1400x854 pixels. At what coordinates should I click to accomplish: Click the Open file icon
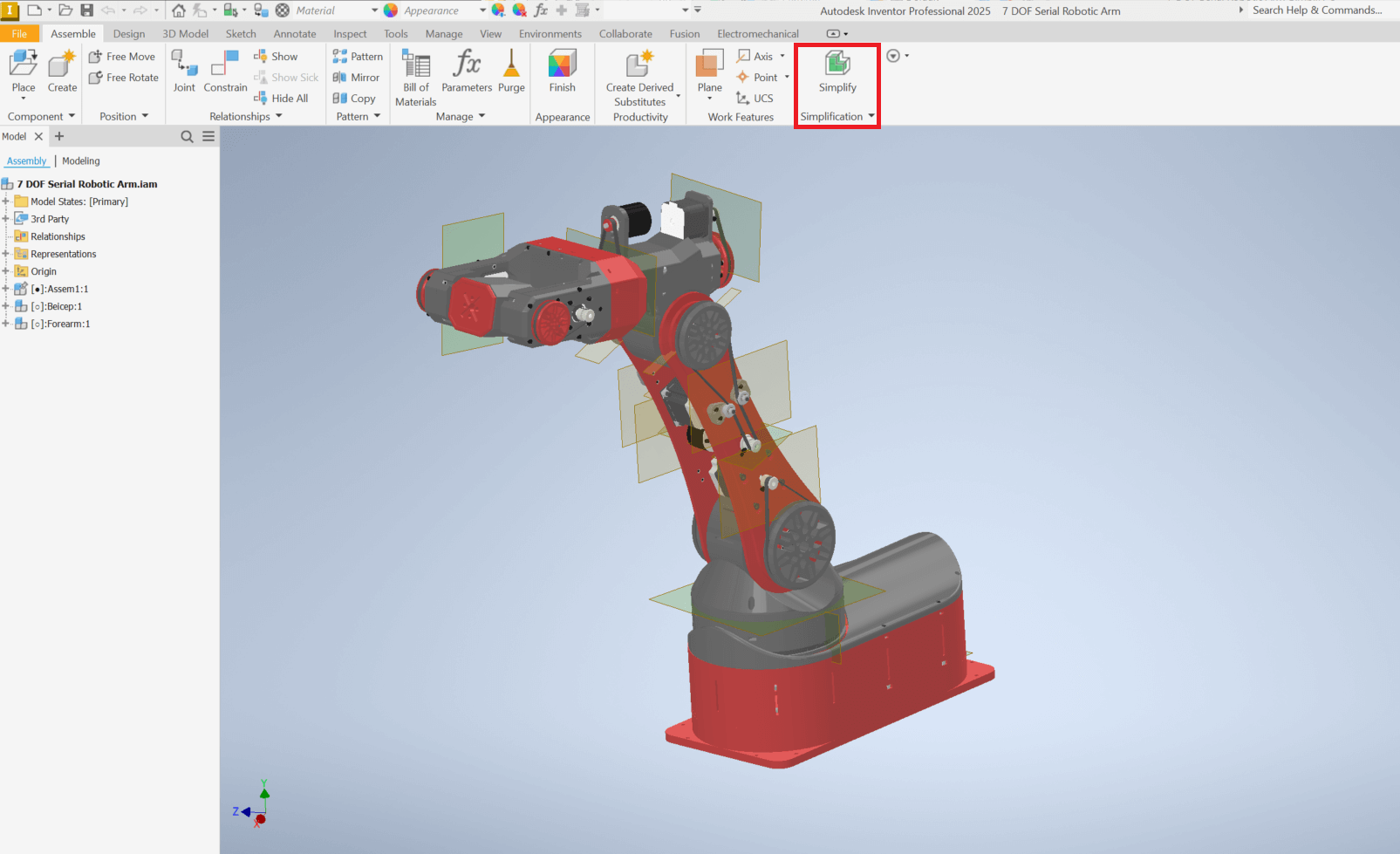tap(65, 10)
